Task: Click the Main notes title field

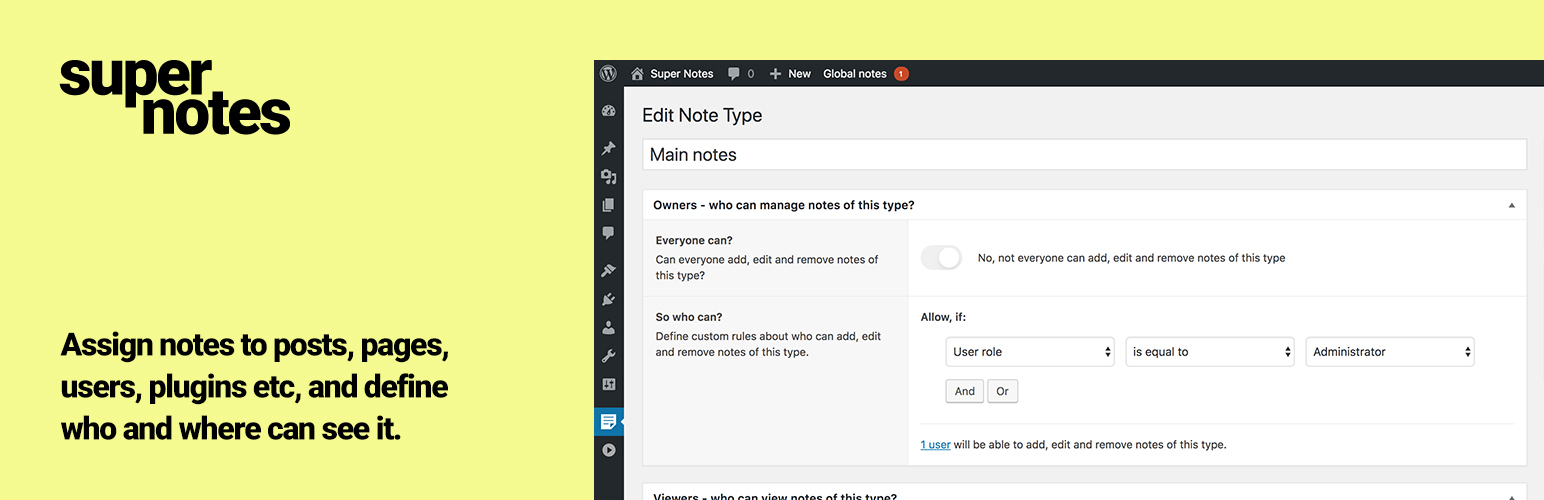Action: (x=1084, y=155)
